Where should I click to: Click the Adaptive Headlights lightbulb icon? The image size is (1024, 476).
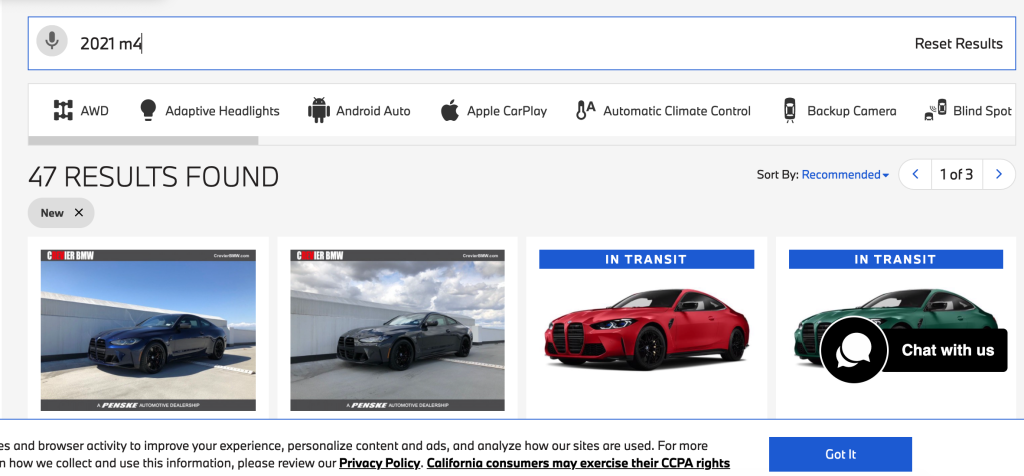point(148,110)
